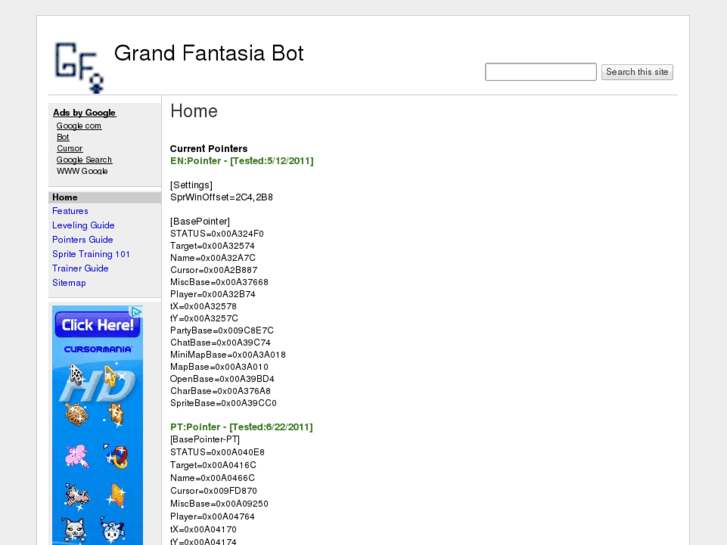Screen dimensions: 727x545
Task: Open Sprite Training 101 page
Action: pos(91,254)
